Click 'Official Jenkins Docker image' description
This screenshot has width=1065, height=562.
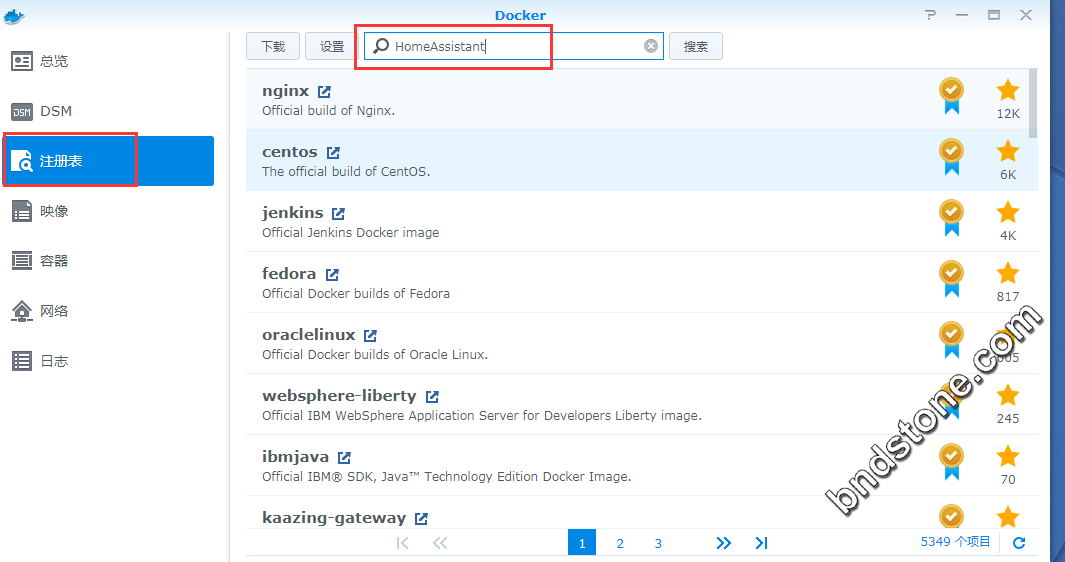tap(350, 232)
